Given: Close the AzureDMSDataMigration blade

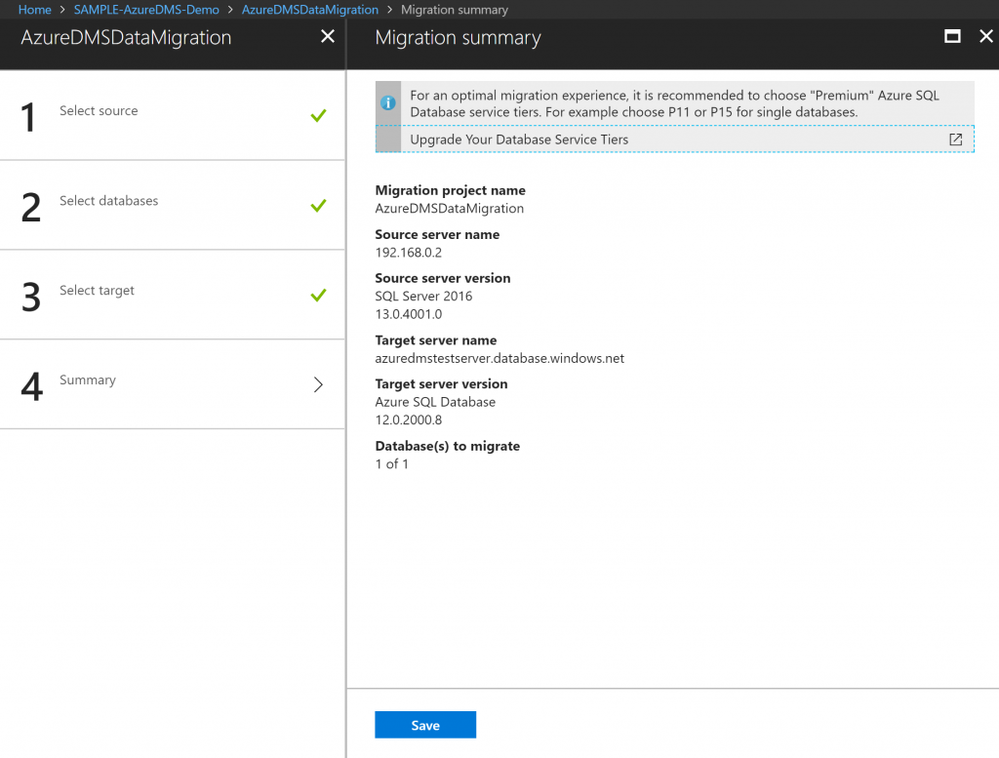Looking at the screenshot, I should click(327, 36).
